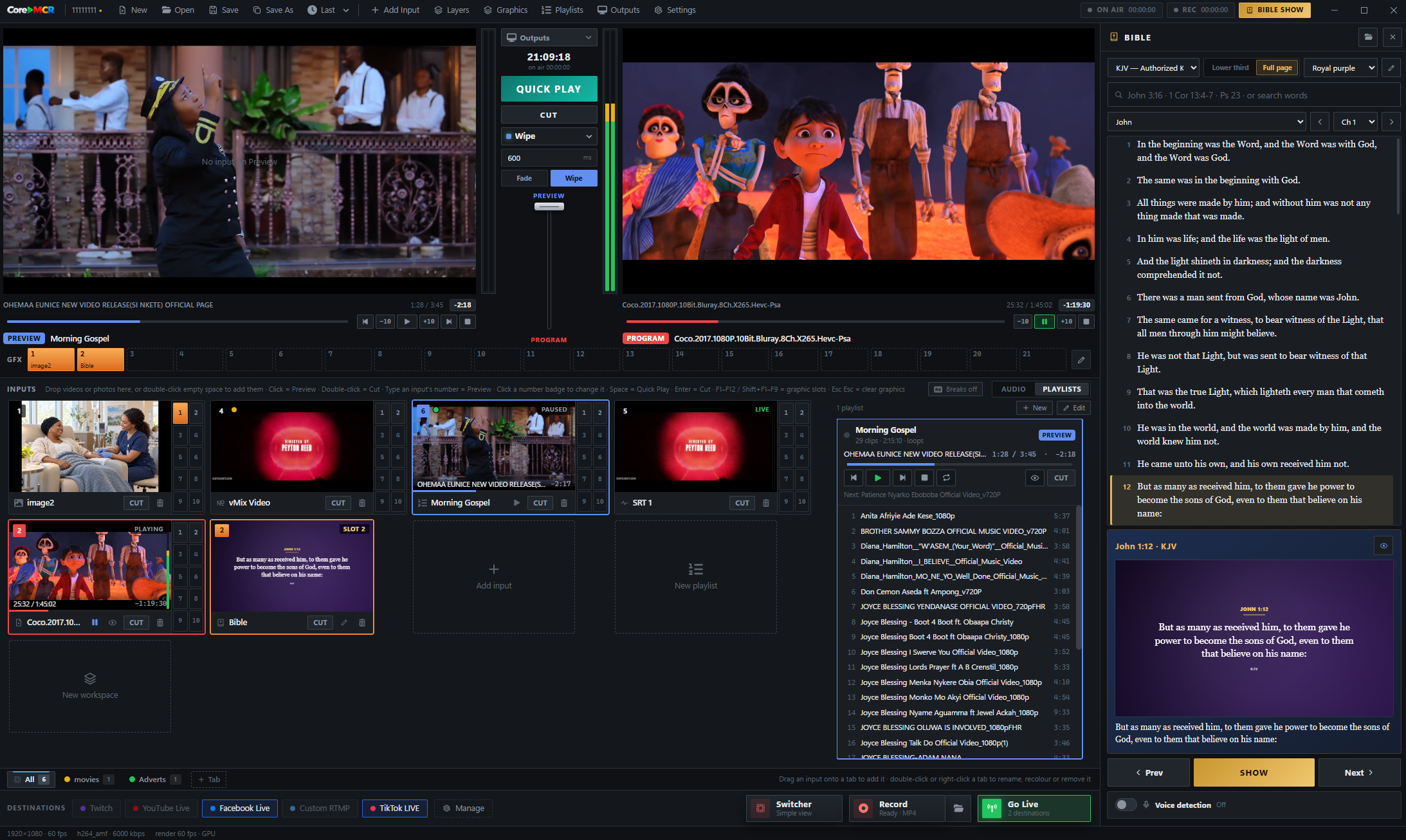Viewport: 1406px width, 840px height.
Task: Click Next verse button
Action: [1359, 772]
